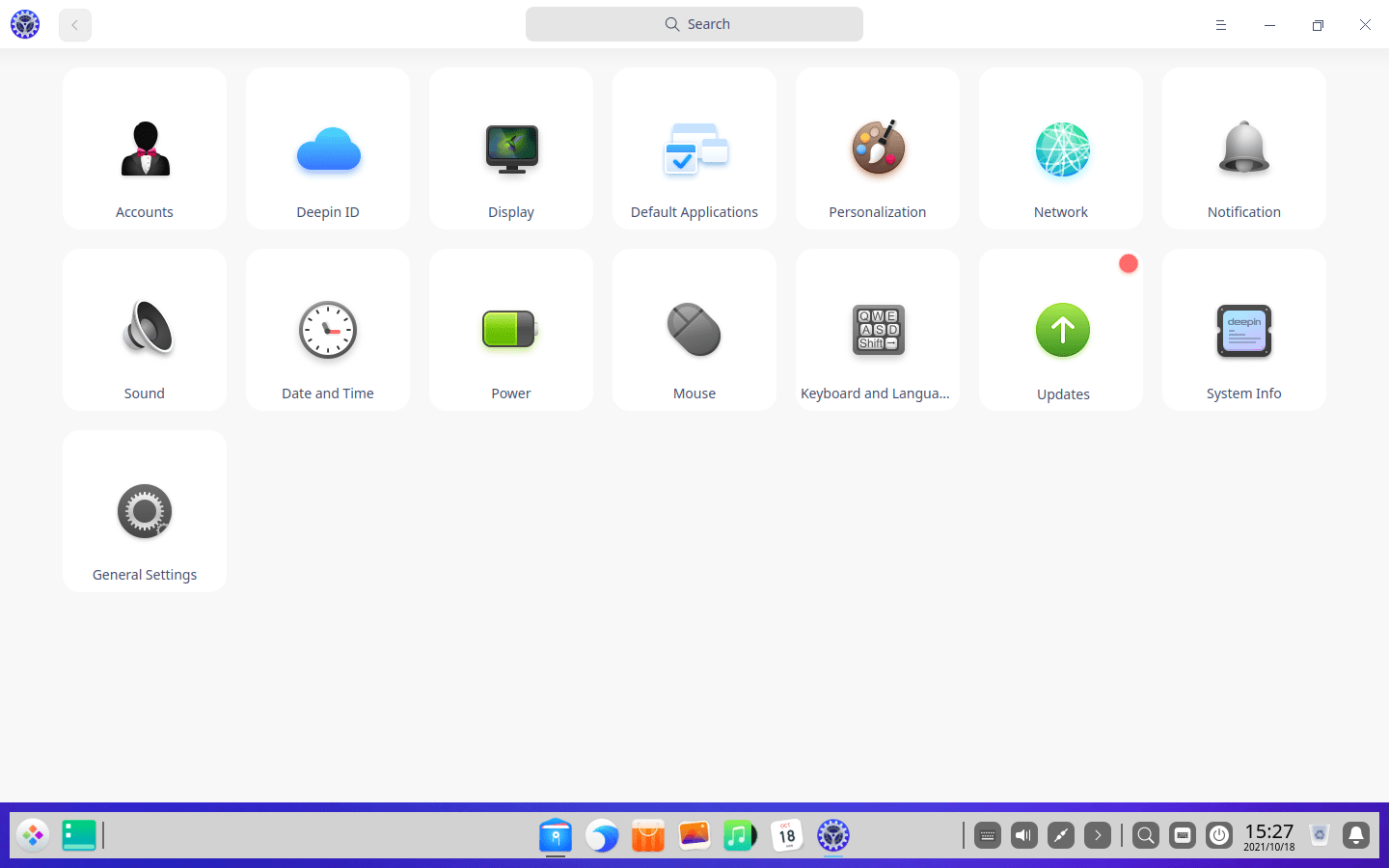Open Keyboard and Language settings
The image size is (1389, 868).
[x=877, y=330]
